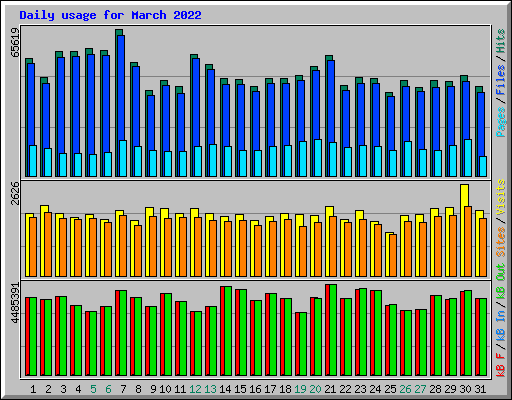Click day label 1 on the x-axis
The height and width of the screenshot is (400, 512).
33,389
